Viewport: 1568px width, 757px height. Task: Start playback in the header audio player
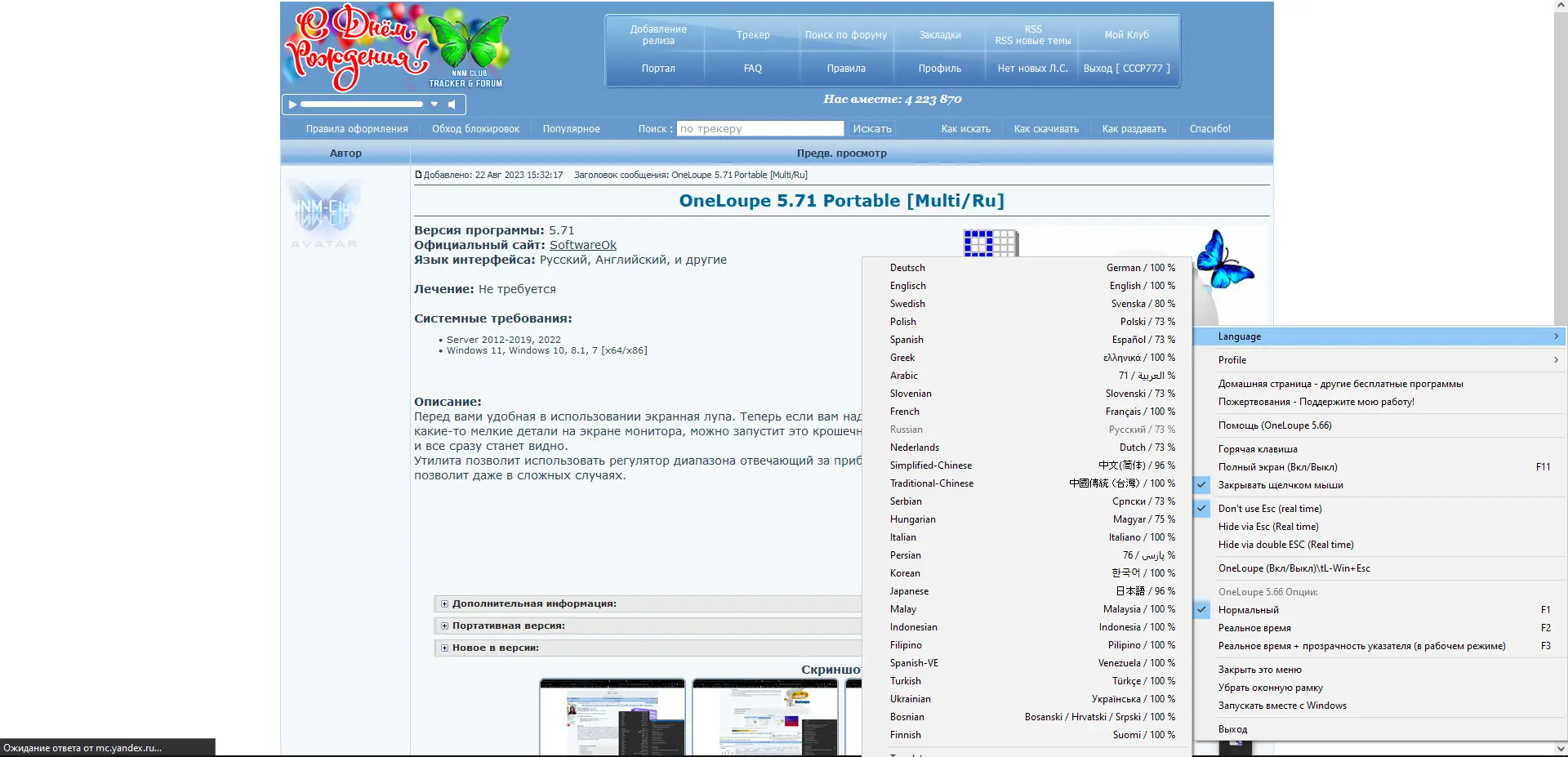pyautogui.click(x=292, y=105)
